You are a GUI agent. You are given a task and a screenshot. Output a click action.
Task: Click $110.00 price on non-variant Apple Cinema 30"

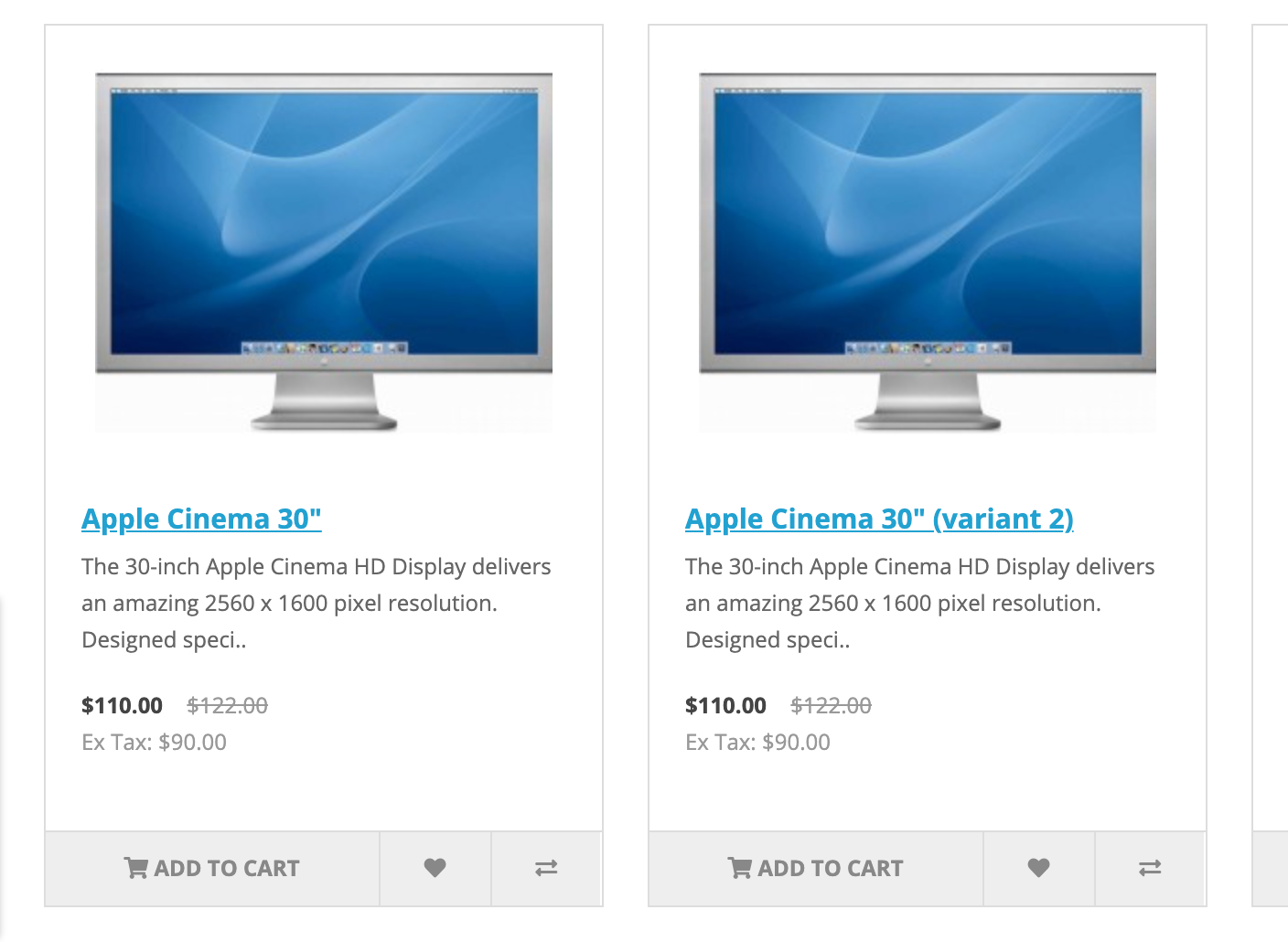(122, 705)
